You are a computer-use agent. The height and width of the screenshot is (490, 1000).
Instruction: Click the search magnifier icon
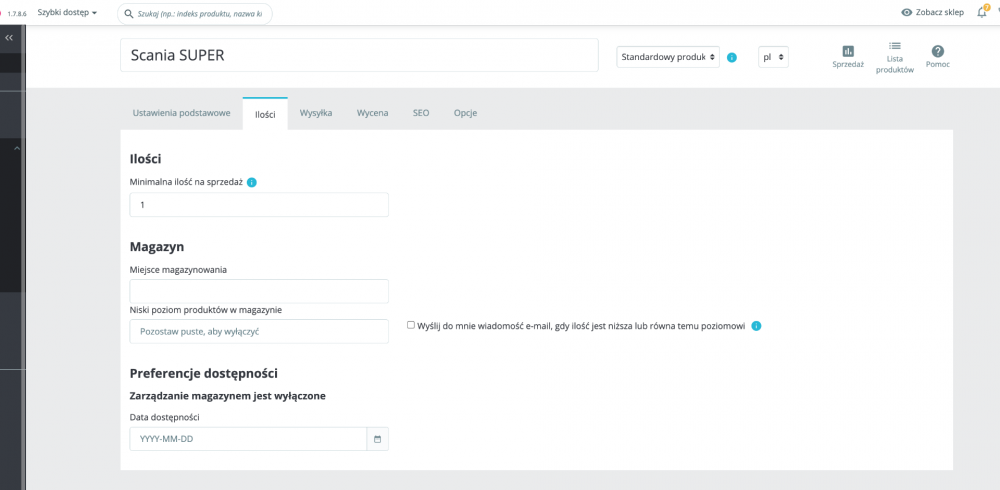(x=129, y=13)
